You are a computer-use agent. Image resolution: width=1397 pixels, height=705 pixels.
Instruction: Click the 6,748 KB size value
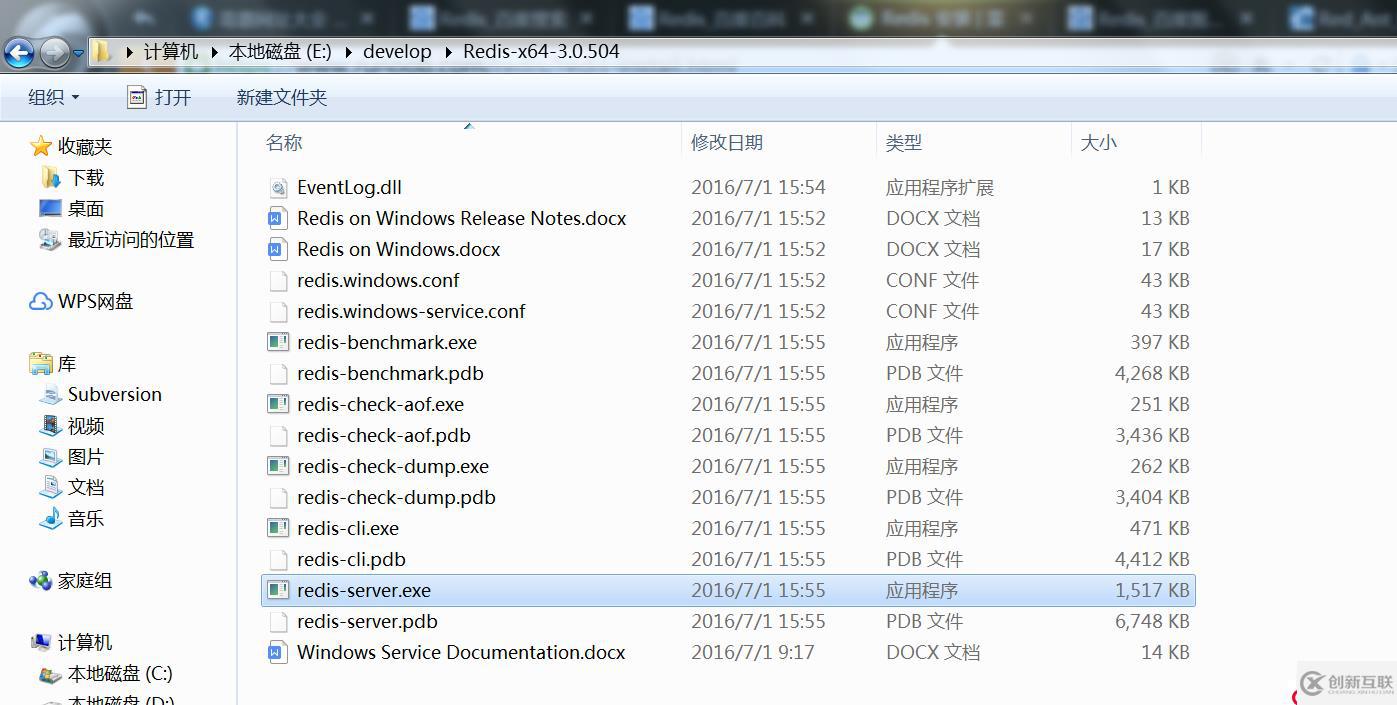click(x=1152, y=621)
